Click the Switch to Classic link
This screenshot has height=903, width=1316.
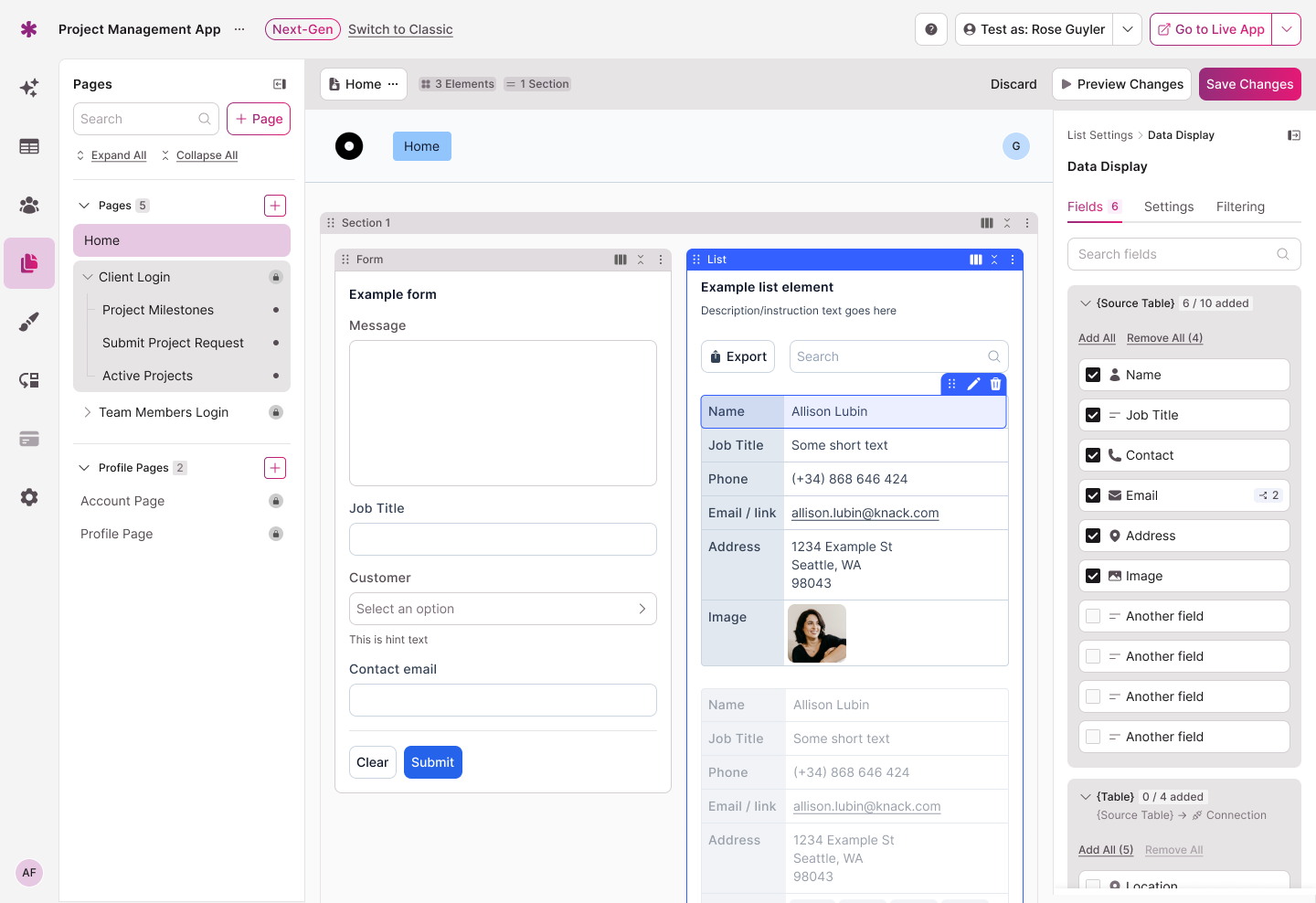[x=400, y=29]
